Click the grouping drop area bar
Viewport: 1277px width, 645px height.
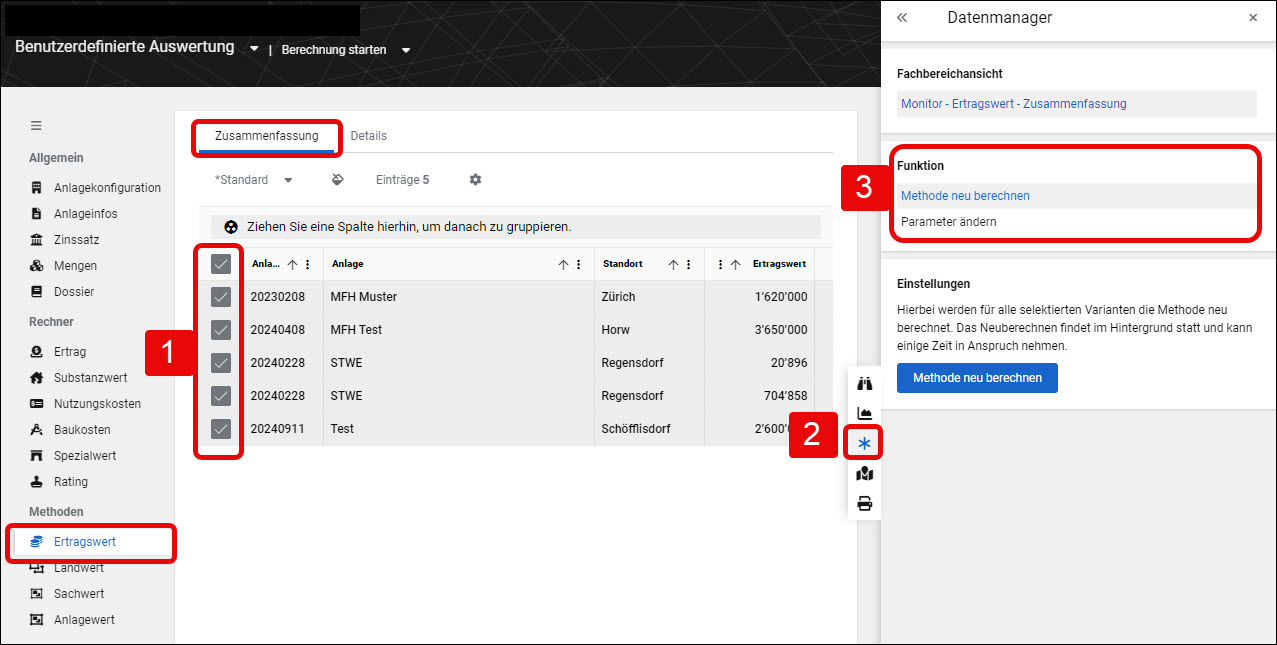click(516, 227)
